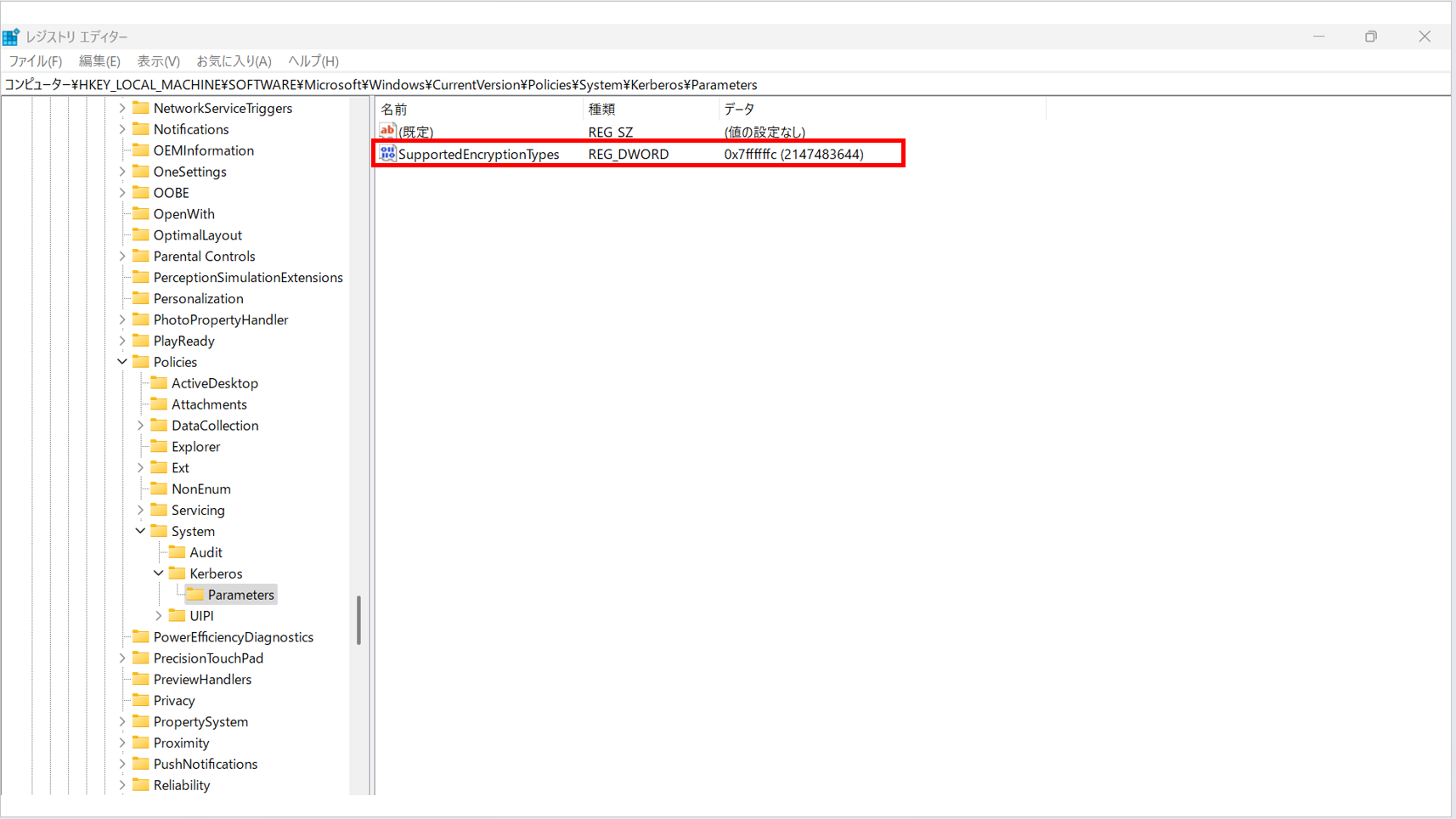Click the Kerberos folder icon
The width and height of the screenshot is (1456, 819).
click(177, 573)
